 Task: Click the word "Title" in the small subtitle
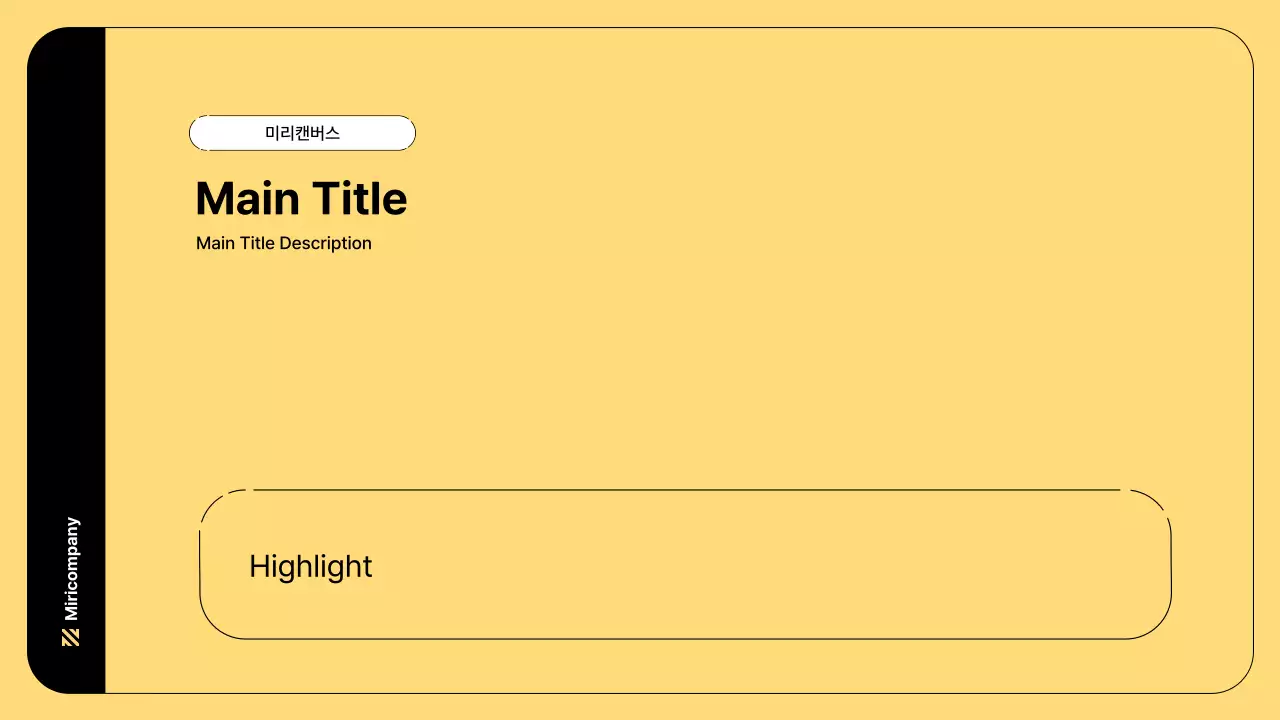coord(257,243)
